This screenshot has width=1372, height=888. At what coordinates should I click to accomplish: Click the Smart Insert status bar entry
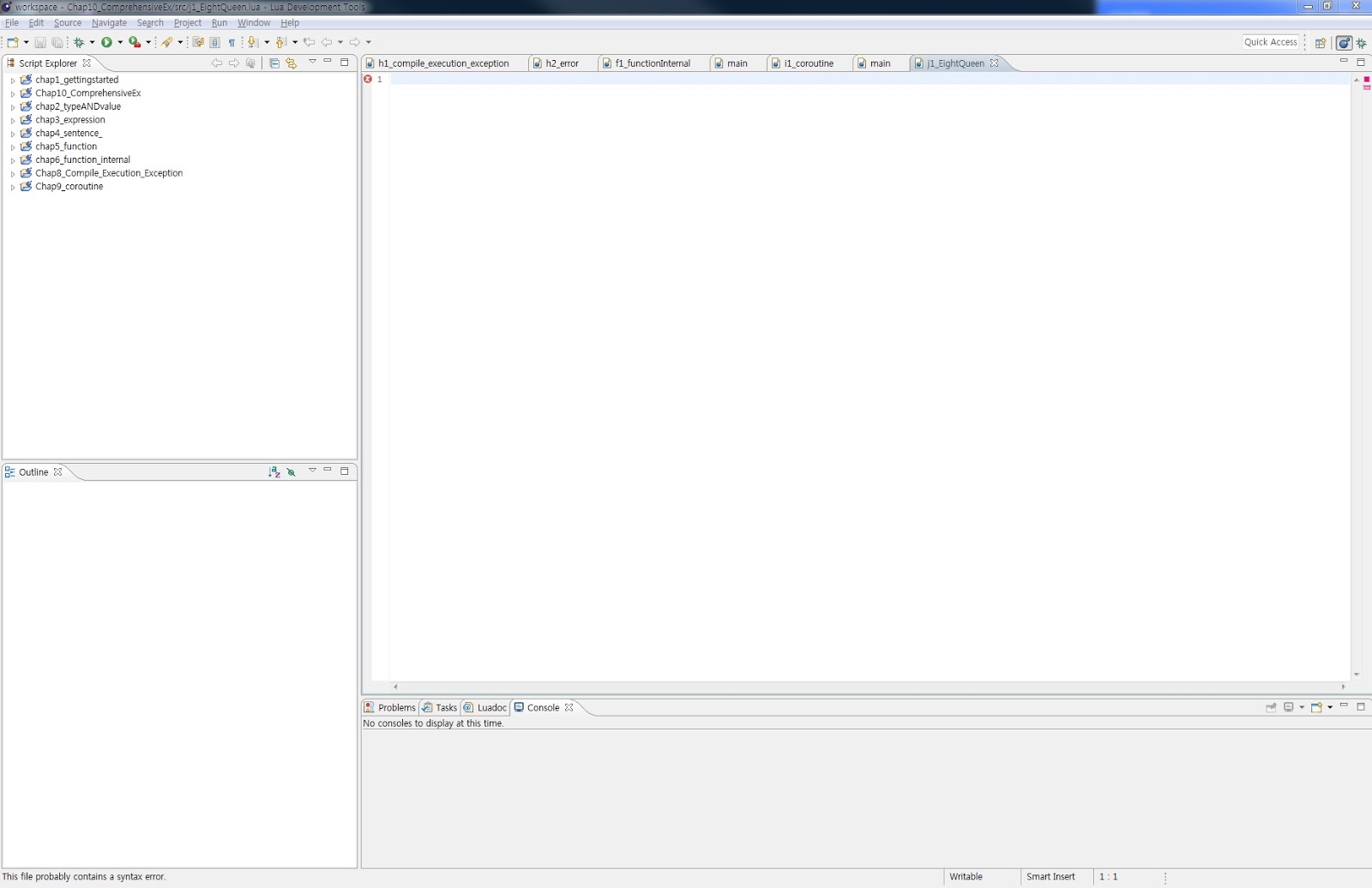[1050, 877]
